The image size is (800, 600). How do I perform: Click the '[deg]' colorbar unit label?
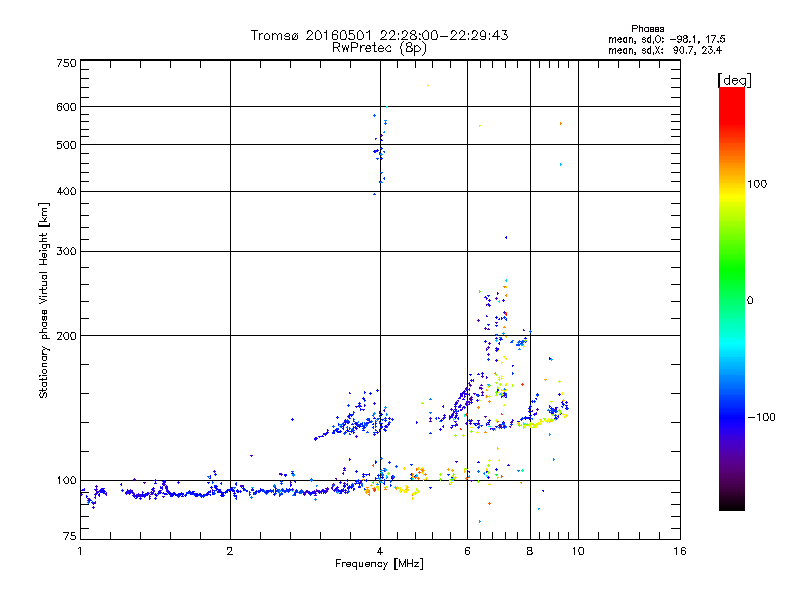(734, 80)
